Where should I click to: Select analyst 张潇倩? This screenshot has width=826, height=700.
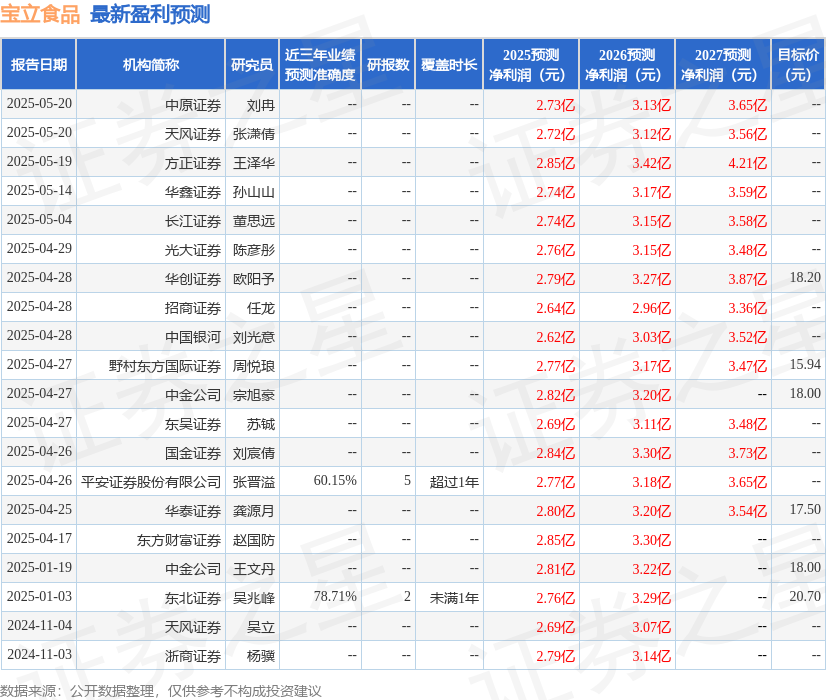click(x=254, y=134)
